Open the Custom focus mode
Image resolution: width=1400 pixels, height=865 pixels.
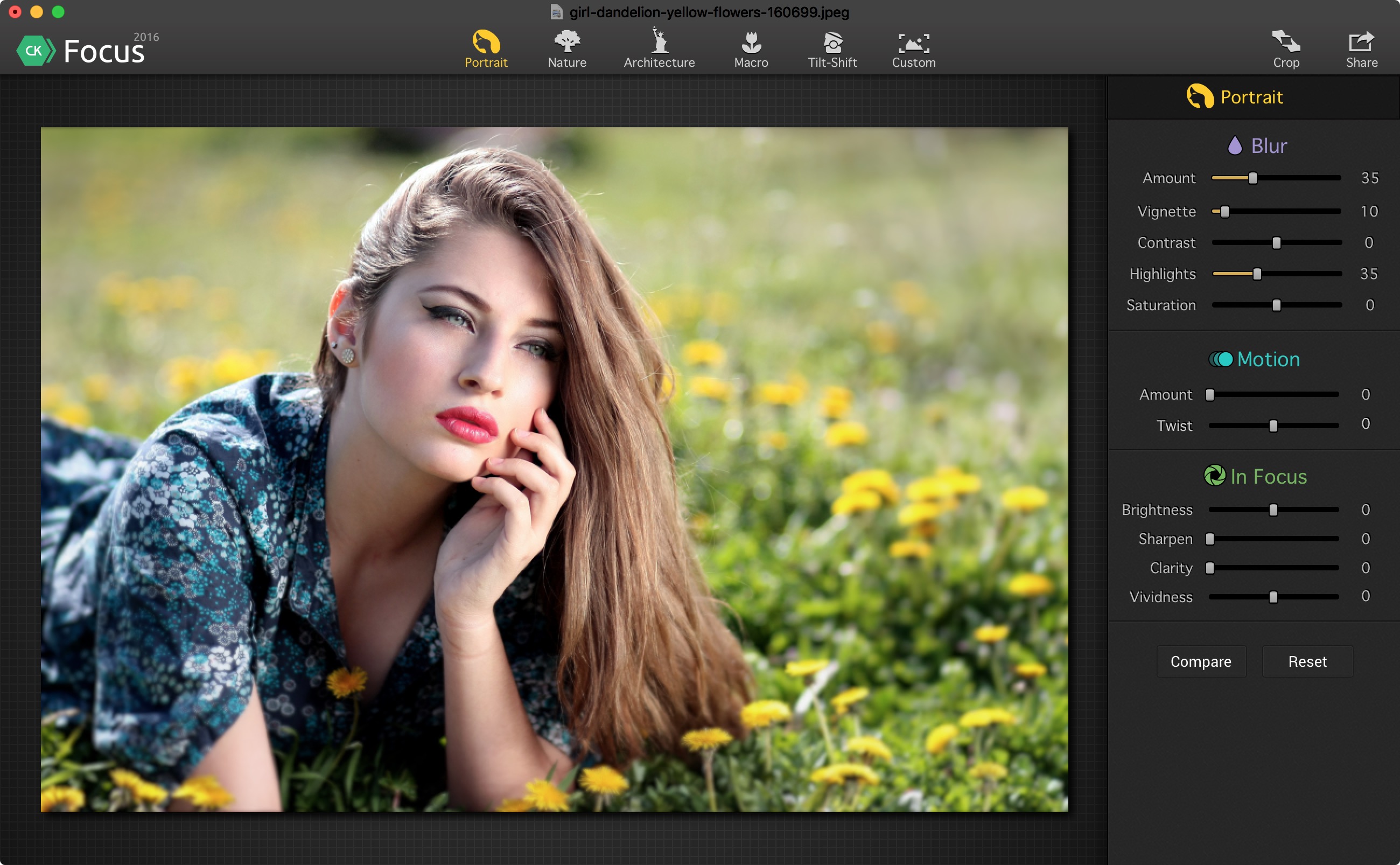(913, 44)
